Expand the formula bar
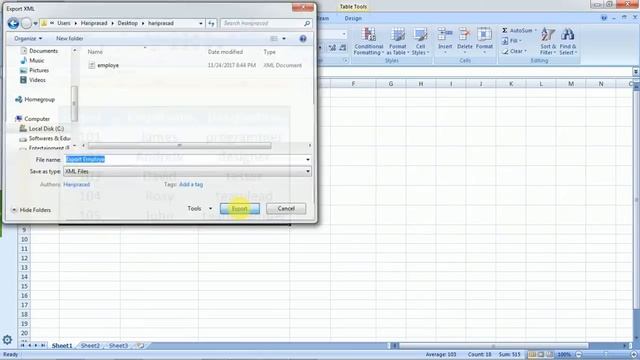Screen dimensions: 640x360 tap(636, 72)
